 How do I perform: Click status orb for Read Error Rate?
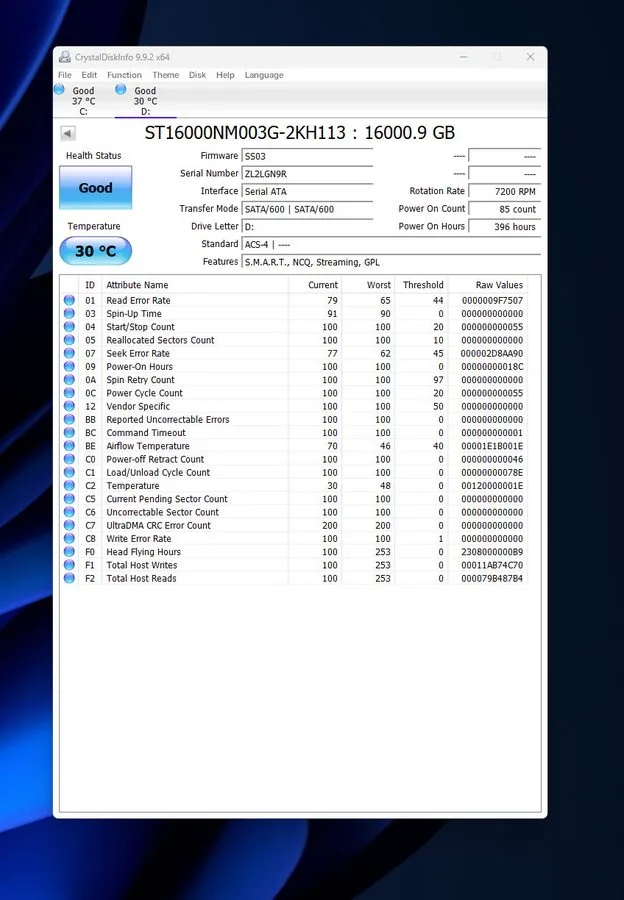69,300
